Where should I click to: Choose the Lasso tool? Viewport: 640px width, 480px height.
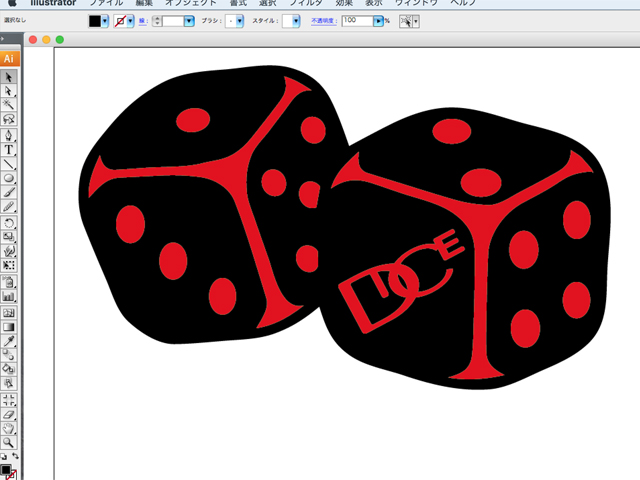click(9, 119)
